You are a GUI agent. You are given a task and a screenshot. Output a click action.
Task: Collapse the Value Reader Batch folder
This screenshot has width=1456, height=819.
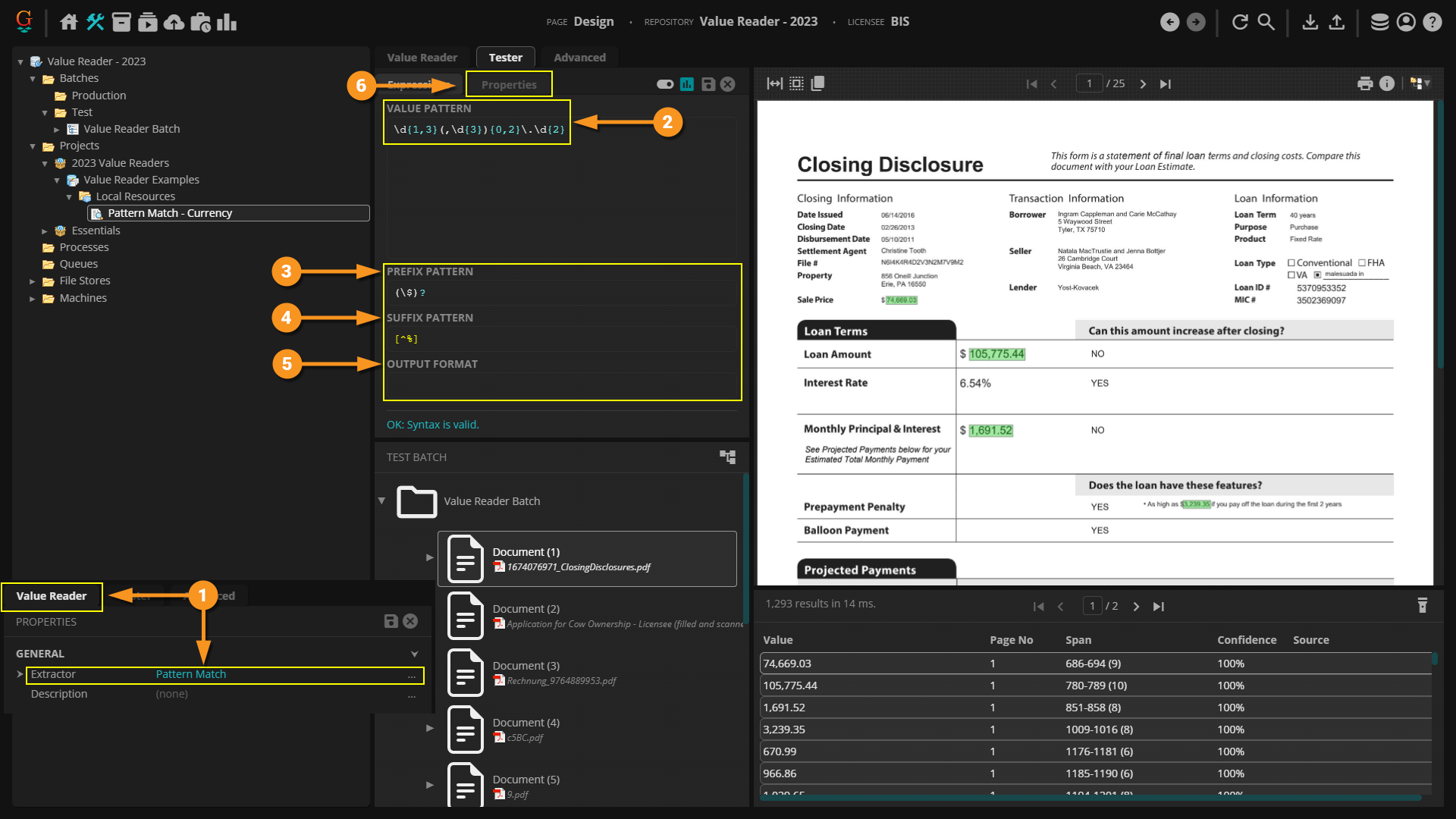click(381, 500)
